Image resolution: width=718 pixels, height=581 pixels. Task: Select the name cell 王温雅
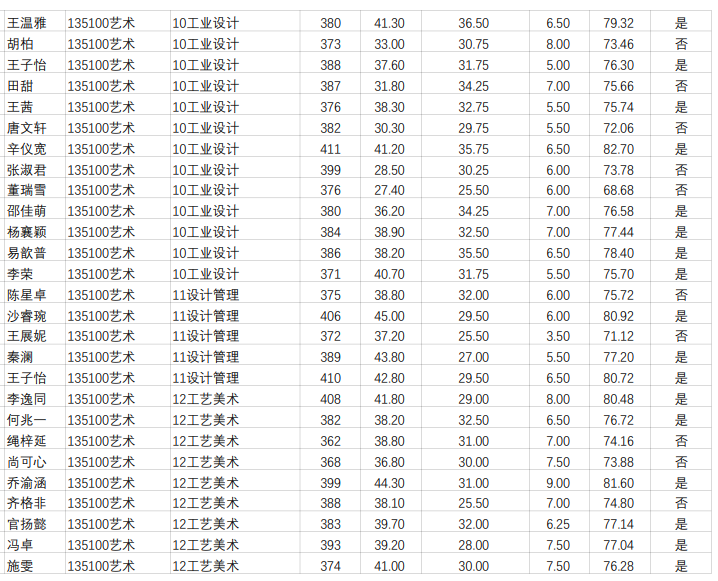point(27,23)
